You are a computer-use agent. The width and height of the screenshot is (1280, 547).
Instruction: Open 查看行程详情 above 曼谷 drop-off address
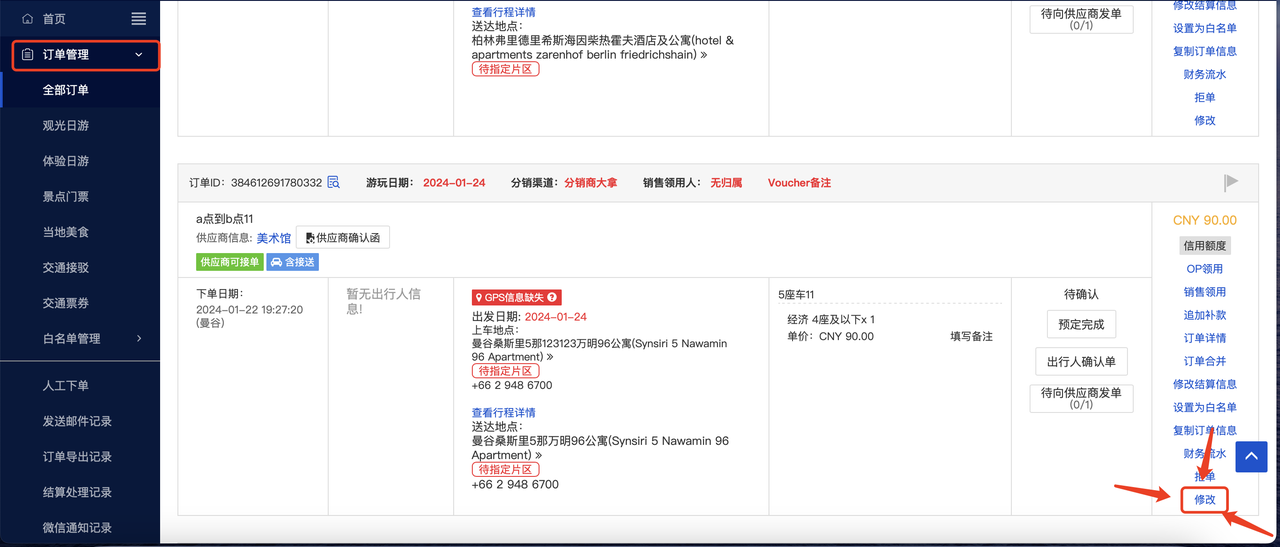point(503,413)
